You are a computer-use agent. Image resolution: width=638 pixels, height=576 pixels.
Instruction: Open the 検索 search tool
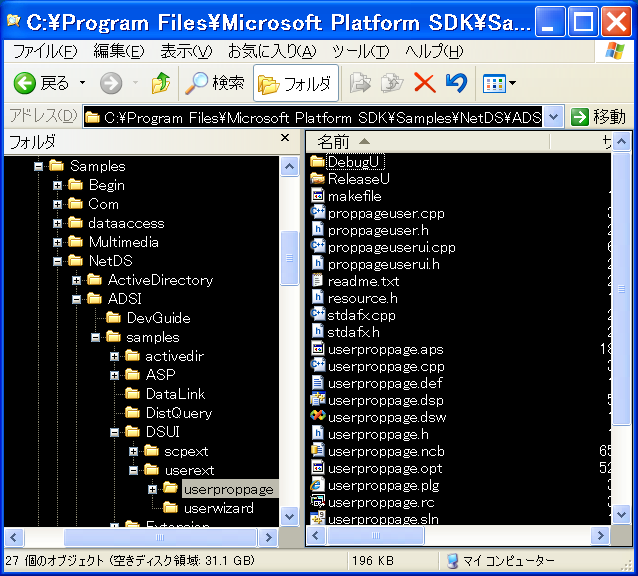215,83
